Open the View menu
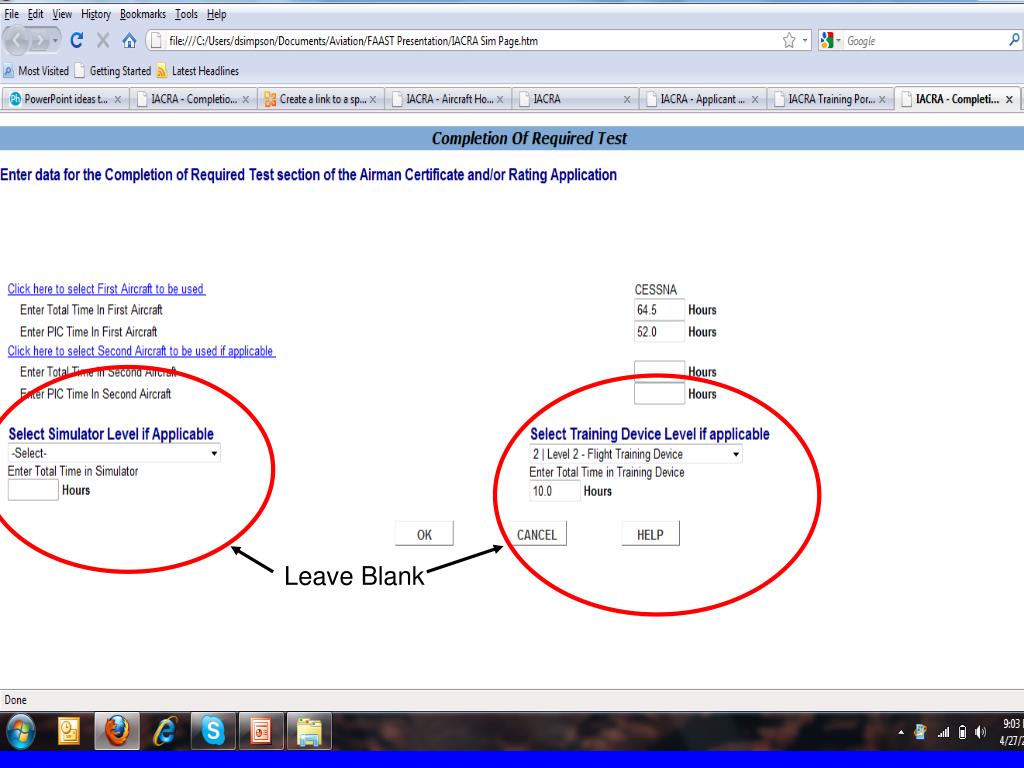 (x=62, y=14)
